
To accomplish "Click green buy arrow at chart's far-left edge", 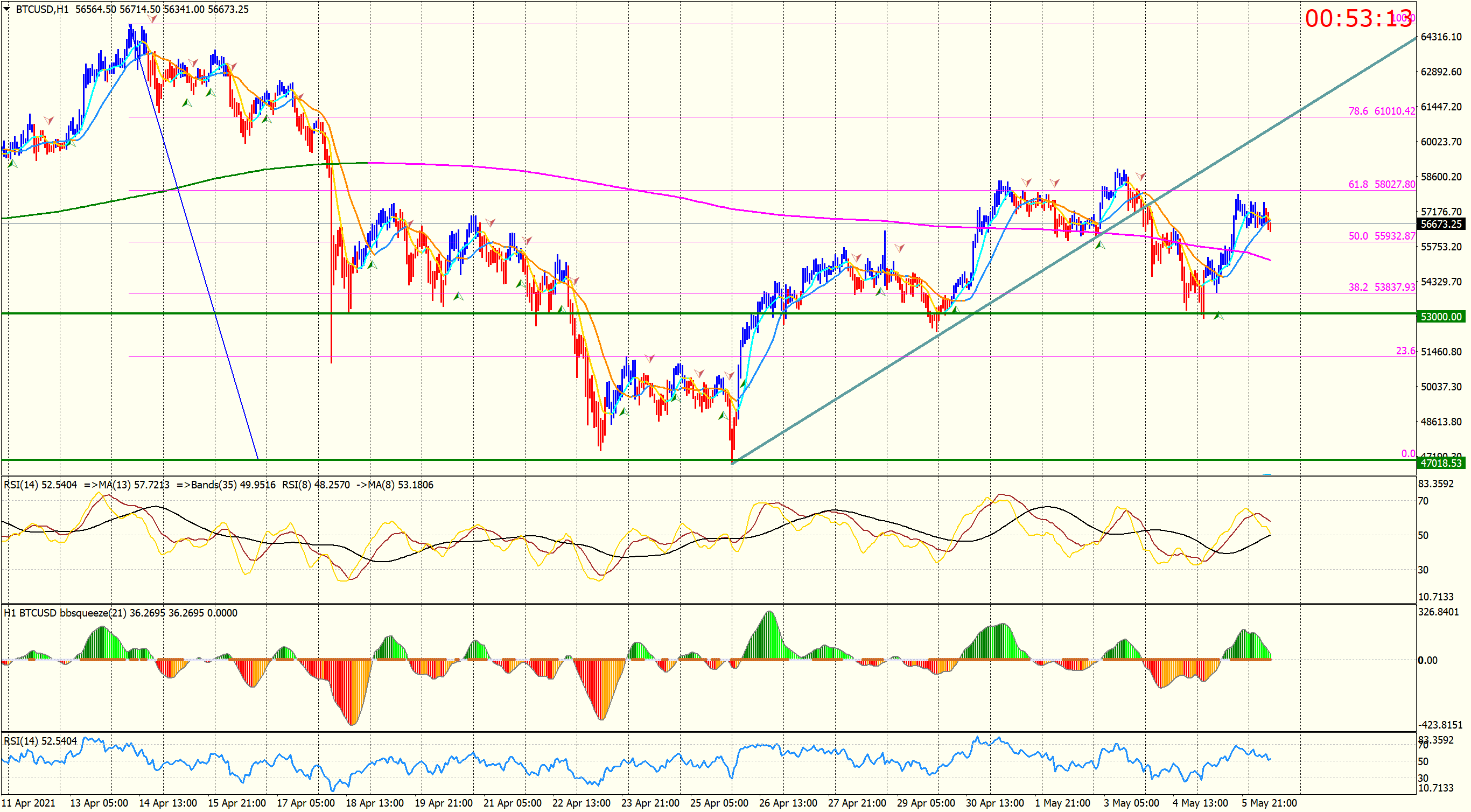I will (12, 164).
